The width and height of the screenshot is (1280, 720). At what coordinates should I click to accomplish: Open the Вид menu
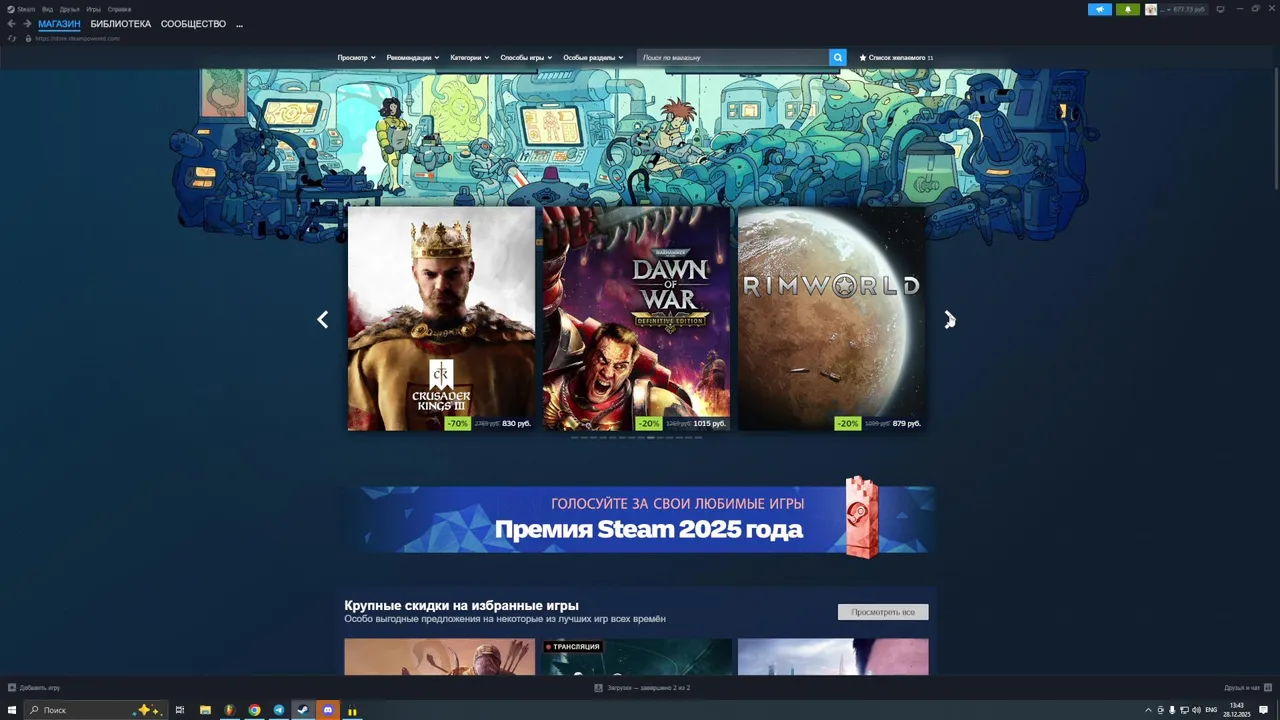click(47, 9)
